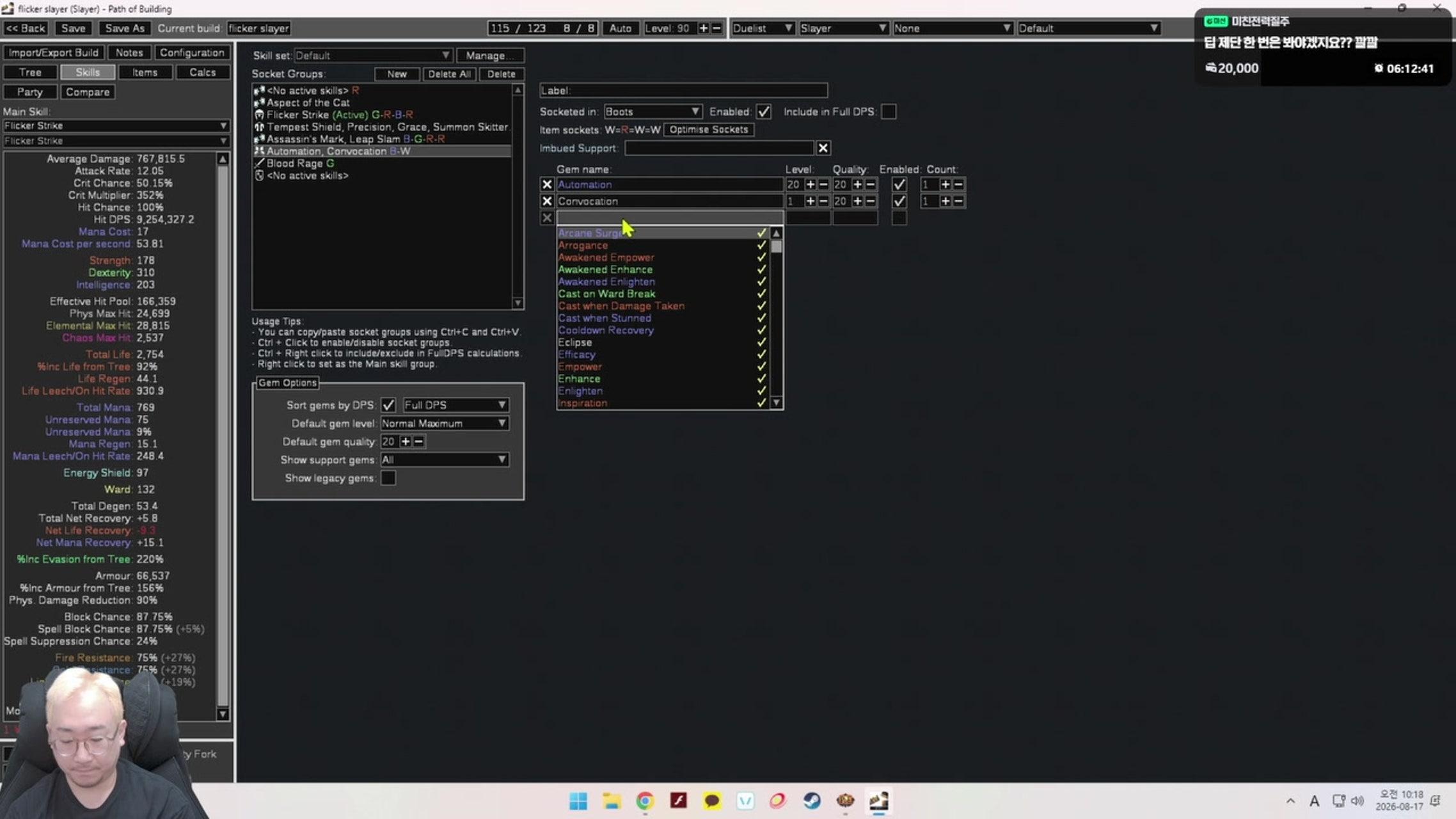
Task: Select Blood Rage socket group
Action: click(x=382, y=163)
